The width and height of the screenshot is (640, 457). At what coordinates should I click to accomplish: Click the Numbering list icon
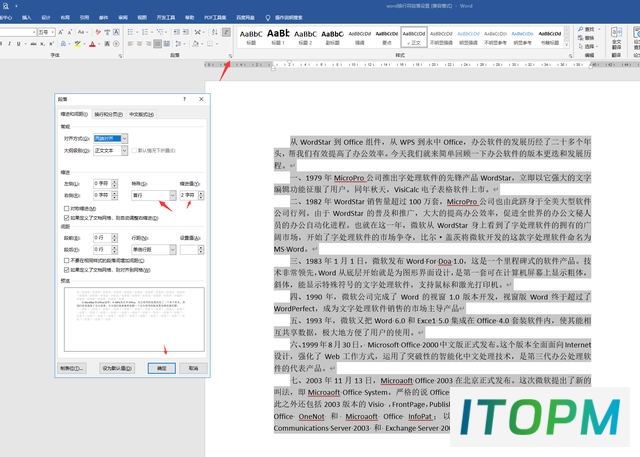[145, 32]
